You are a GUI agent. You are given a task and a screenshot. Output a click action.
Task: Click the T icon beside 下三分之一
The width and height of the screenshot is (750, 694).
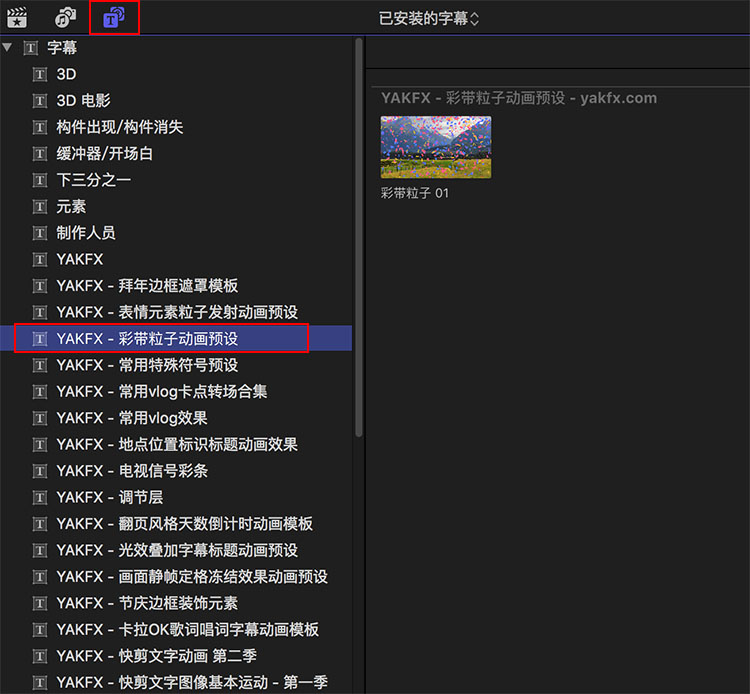point(40,180)
